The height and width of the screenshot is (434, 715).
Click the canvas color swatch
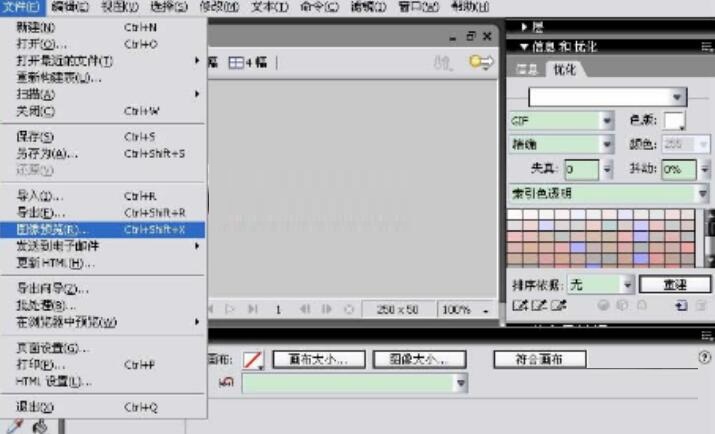254,359
